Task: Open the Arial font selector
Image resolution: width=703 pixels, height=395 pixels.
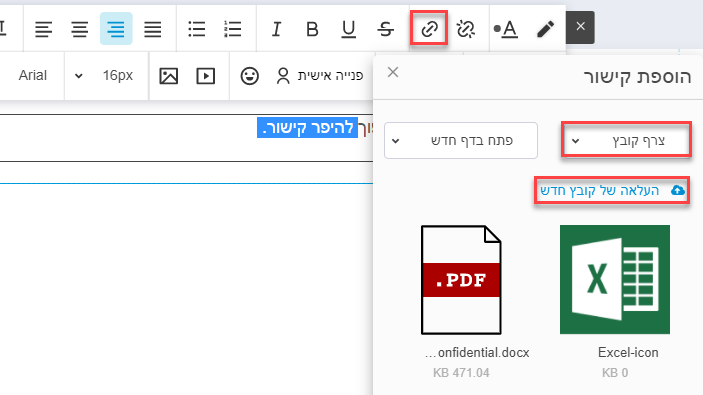Action: click(32, 75)
